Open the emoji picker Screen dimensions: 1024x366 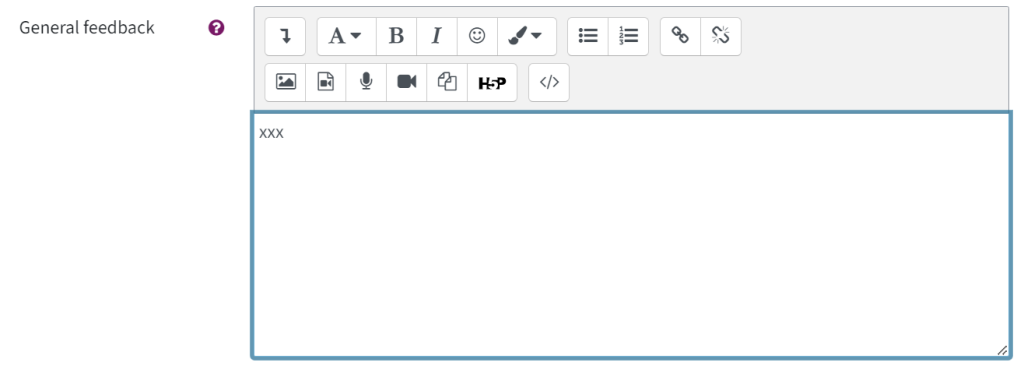pos(477,37)
